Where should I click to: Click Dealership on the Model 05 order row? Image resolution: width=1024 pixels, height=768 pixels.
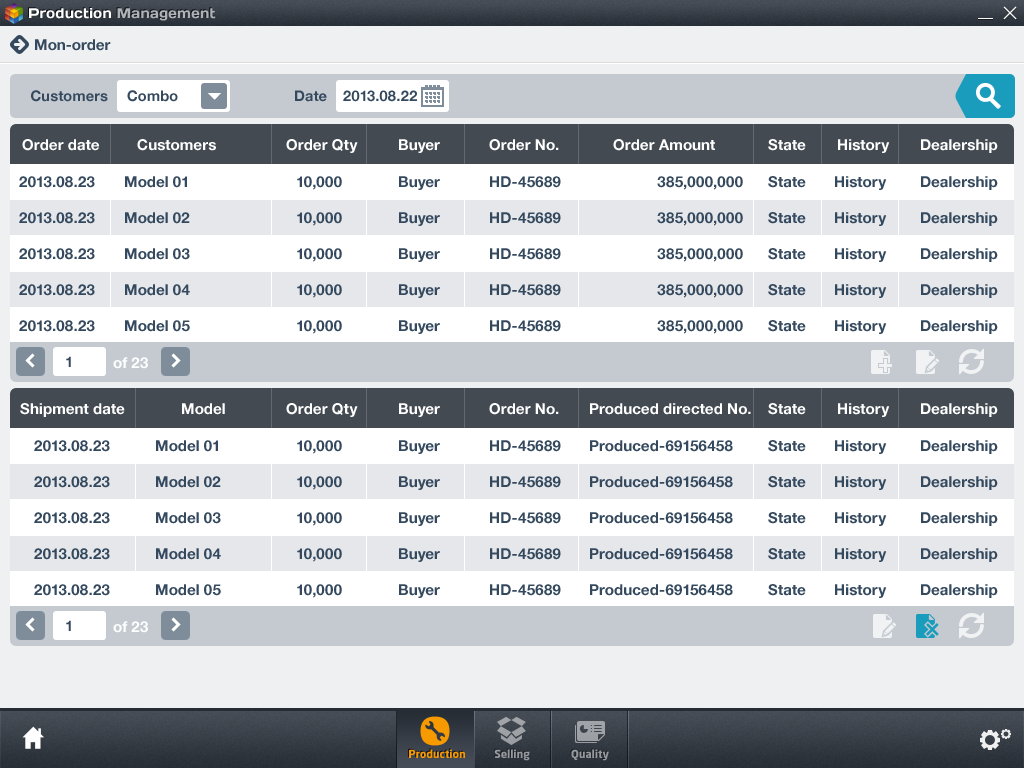pyautogui.click(x=958, y=325)
